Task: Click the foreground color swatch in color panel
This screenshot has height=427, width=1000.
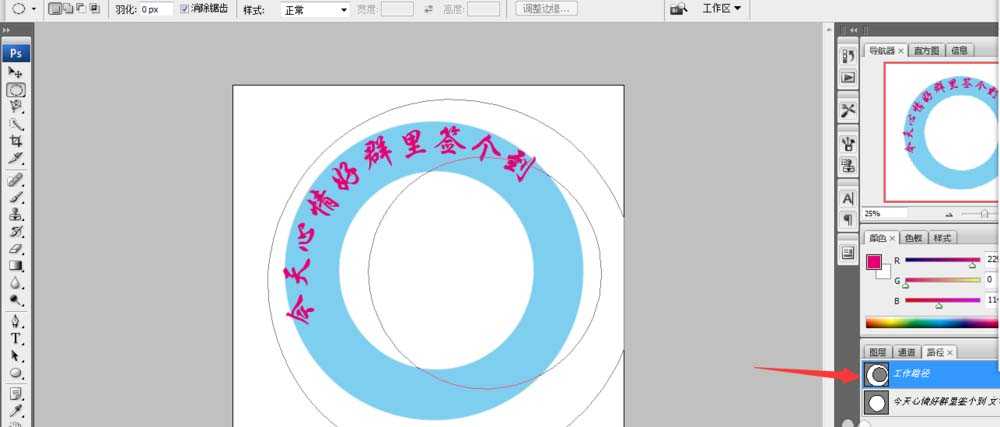Action: (874, 262)
